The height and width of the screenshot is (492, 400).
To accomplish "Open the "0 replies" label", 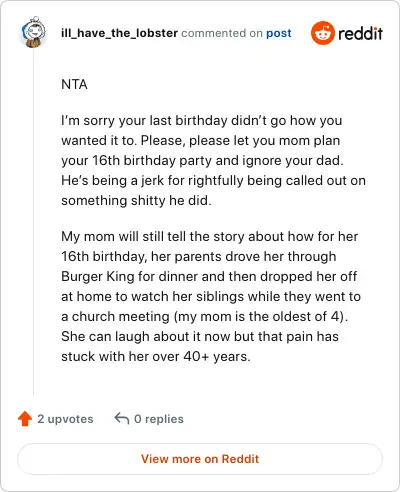I will coord(159,419).
